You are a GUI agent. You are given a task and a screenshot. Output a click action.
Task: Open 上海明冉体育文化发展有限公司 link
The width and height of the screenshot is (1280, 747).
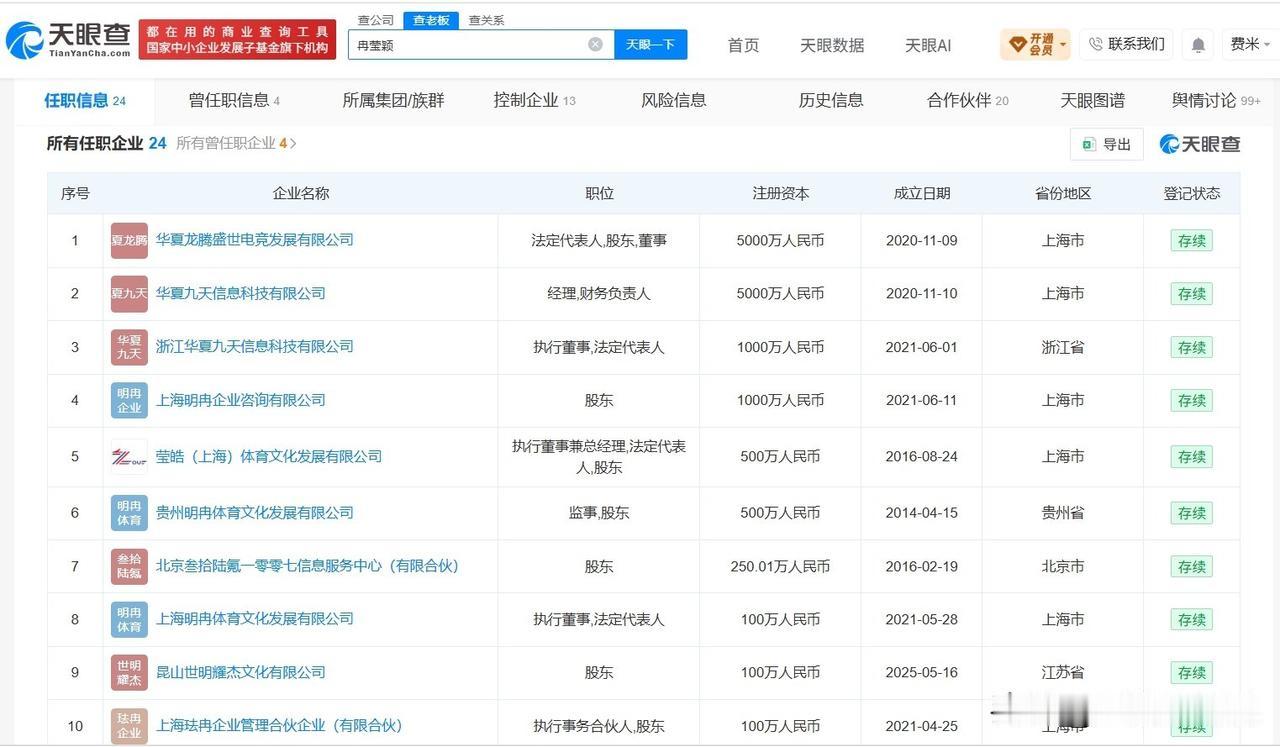pyautogui.click(x=255, y=618)
